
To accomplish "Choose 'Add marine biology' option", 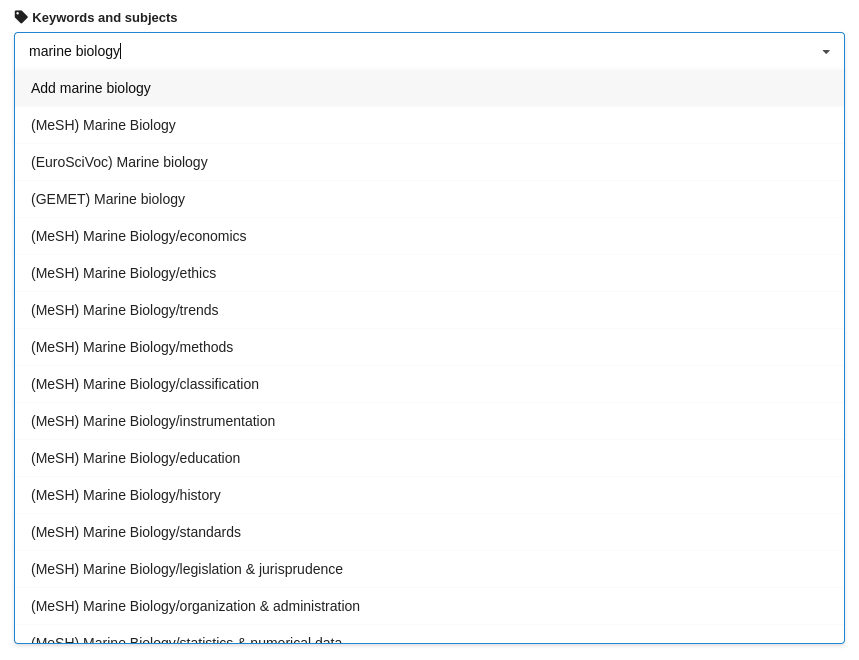I will (430, 88).
